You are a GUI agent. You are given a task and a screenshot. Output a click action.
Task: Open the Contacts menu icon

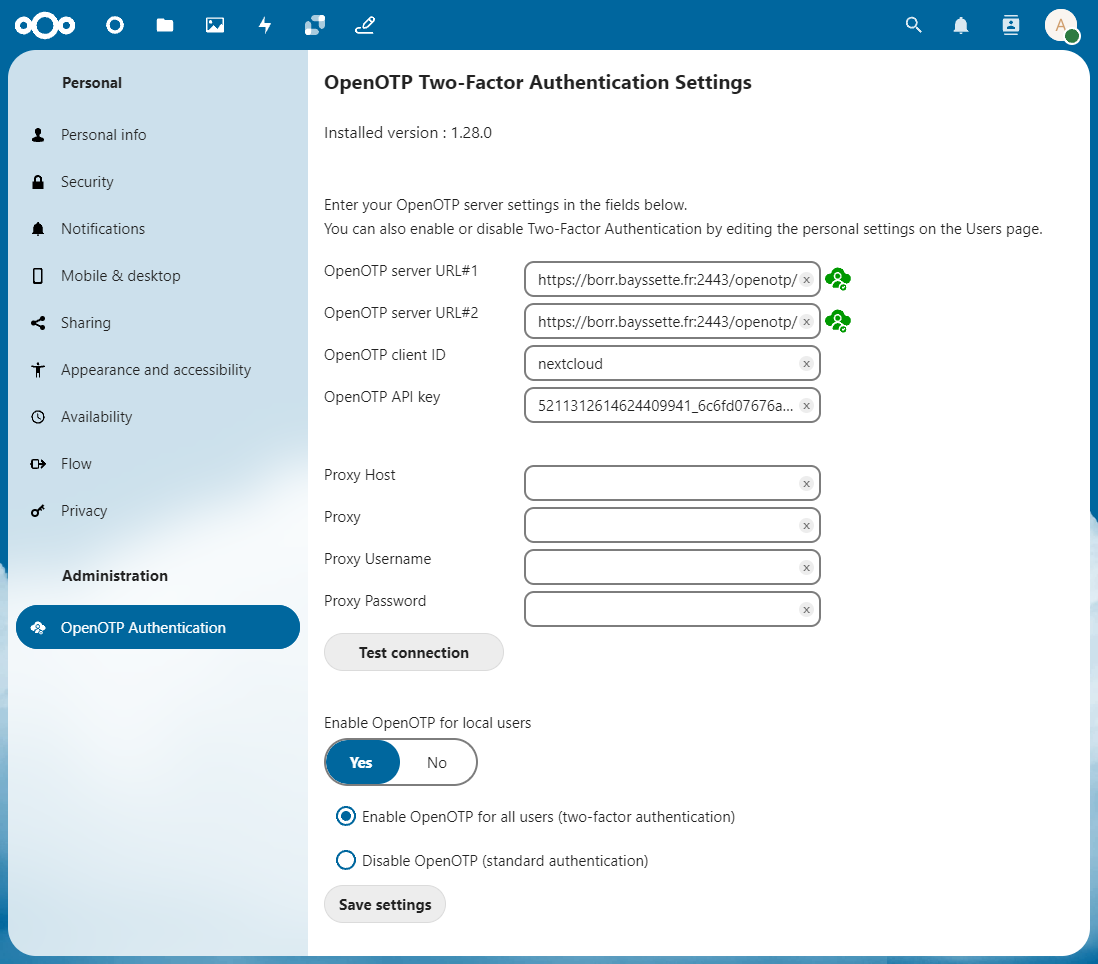tap(1010, 26)
